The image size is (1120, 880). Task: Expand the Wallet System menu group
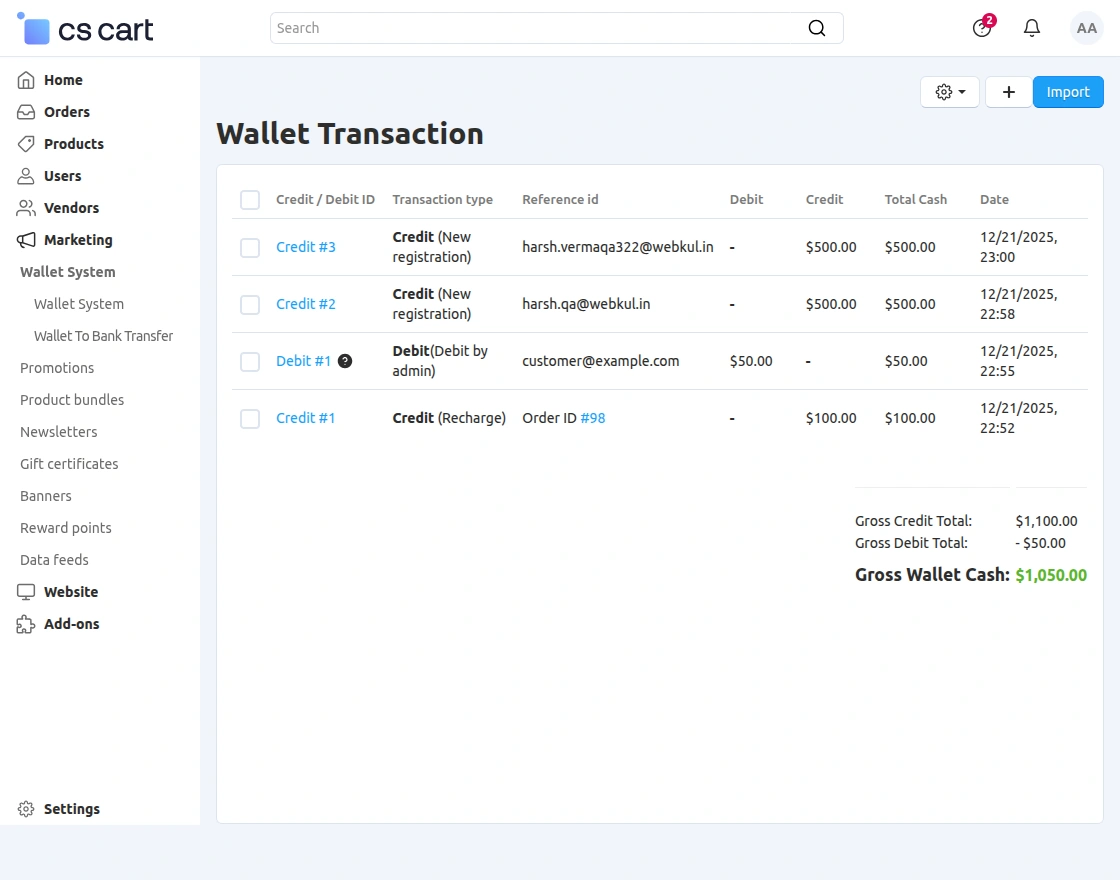pos(67,272)
